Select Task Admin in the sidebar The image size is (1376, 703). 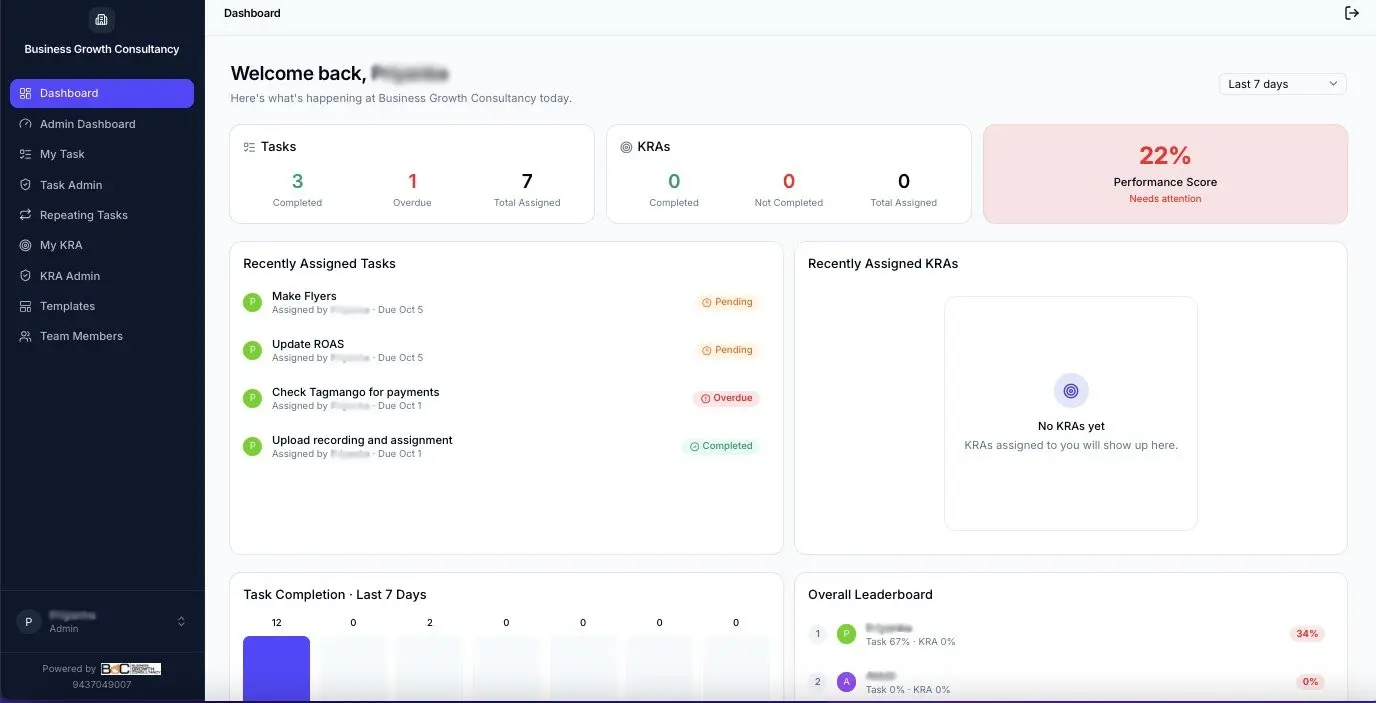[102, 185]
